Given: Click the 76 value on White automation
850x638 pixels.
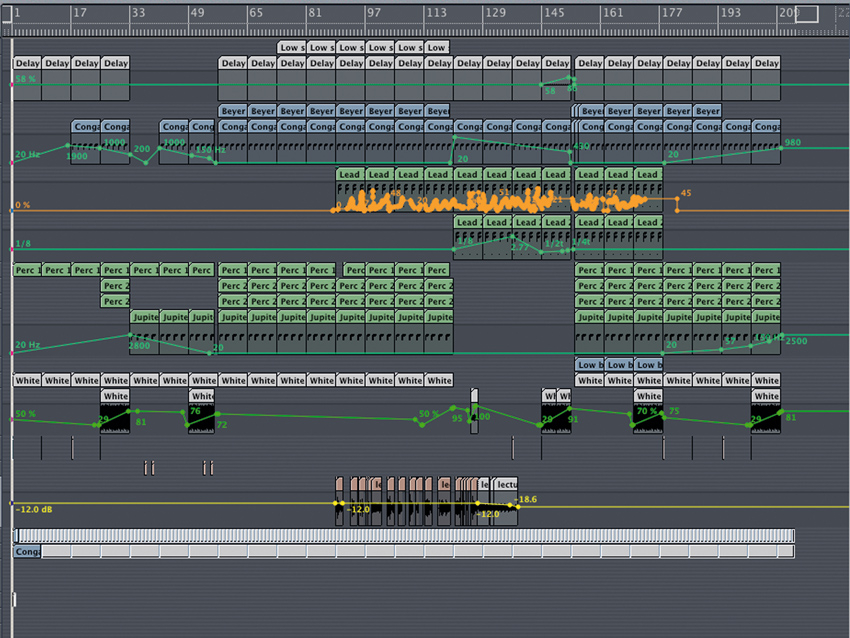Looking at the screenshot, I should 195,411.
